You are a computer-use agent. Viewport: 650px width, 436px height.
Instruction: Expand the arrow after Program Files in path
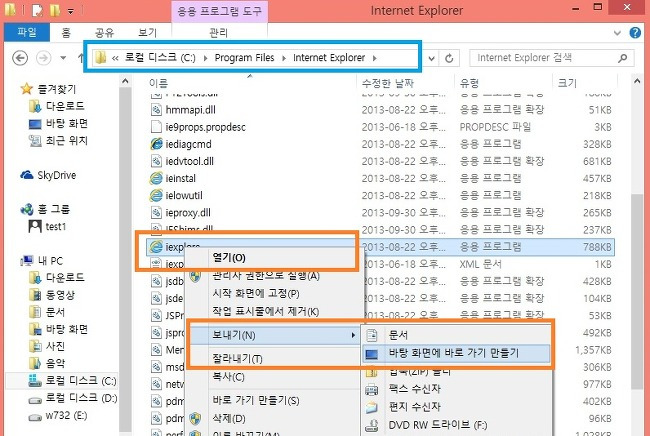click(284, 58)
